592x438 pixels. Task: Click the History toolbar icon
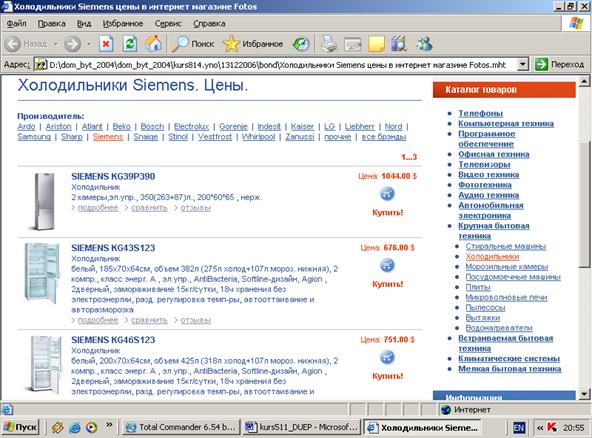(301, 44)
